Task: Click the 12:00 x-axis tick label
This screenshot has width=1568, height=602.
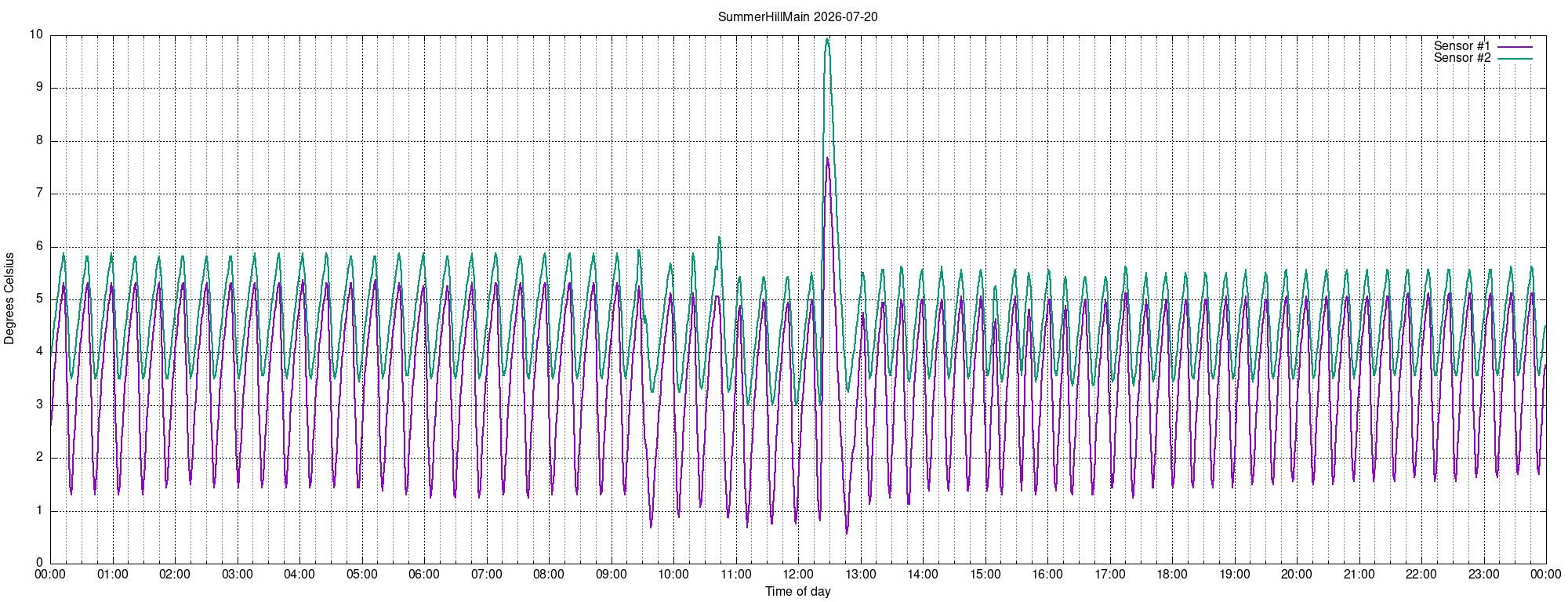Action: pos(798,574)
